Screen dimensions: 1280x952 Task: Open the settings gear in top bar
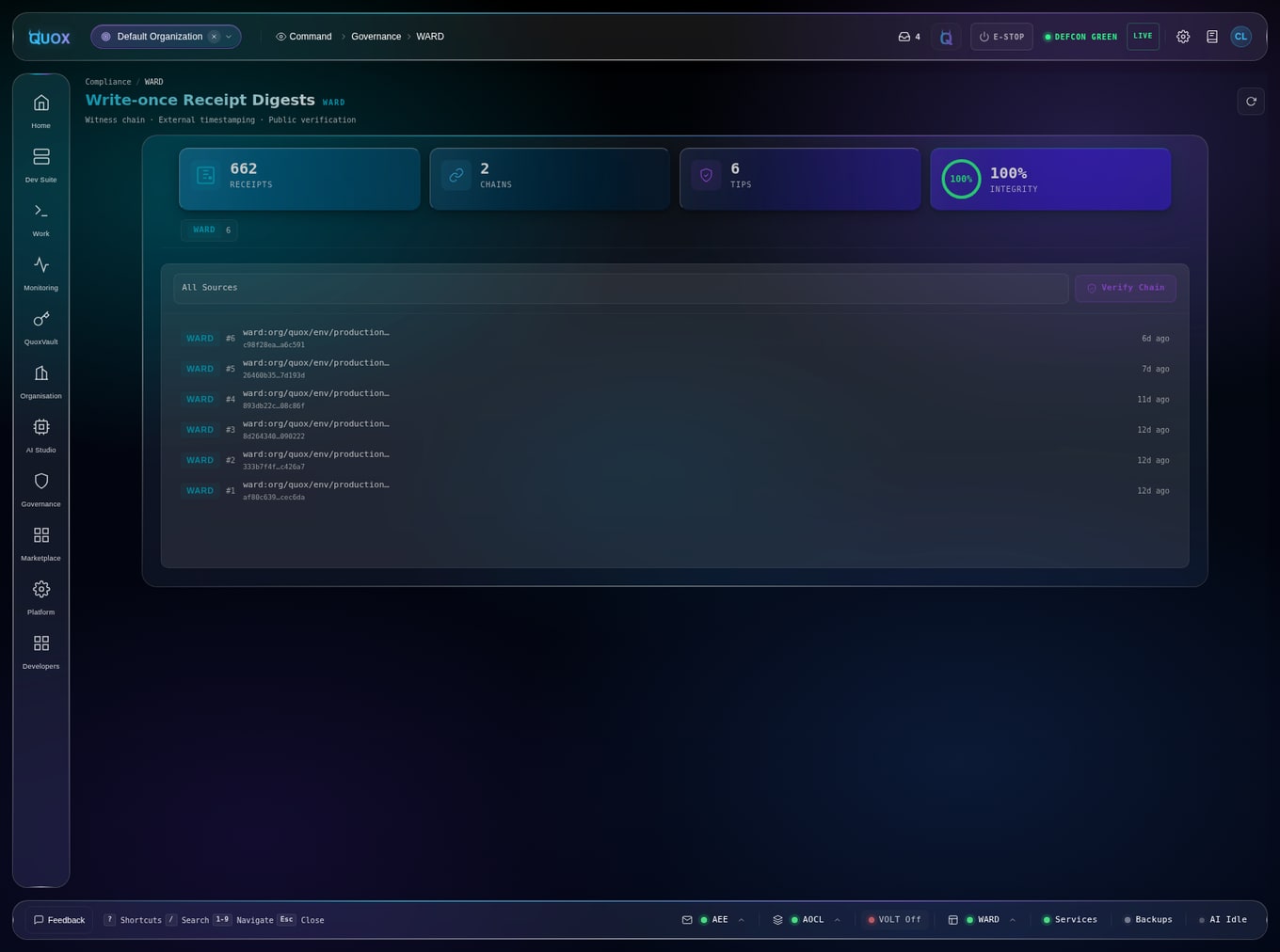click(1183, 37)
